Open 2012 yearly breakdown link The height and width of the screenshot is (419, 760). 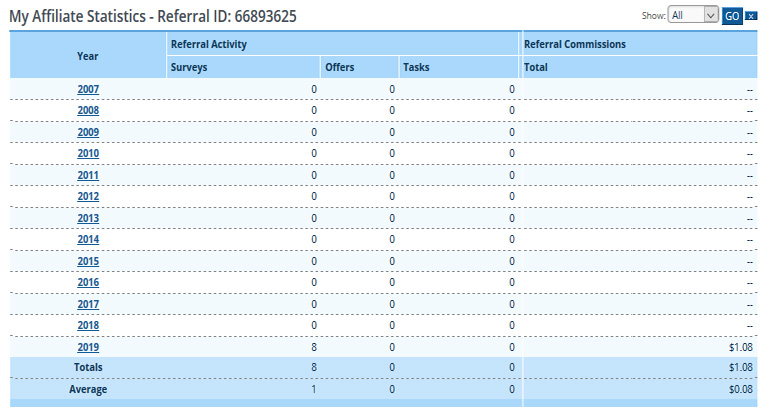coord(88,196)
